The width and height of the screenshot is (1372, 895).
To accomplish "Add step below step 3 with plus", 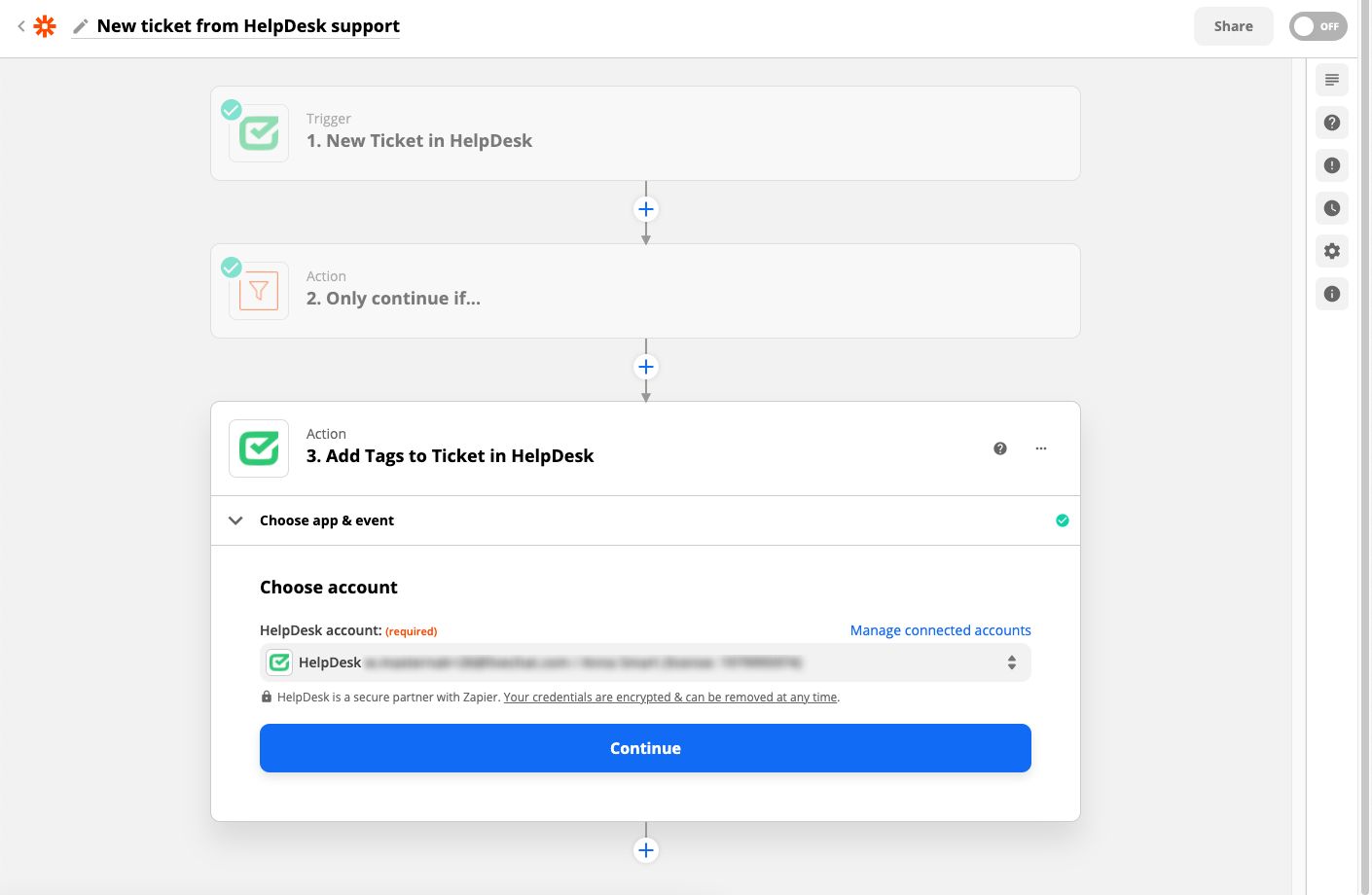I will click(x=645, y=850).
